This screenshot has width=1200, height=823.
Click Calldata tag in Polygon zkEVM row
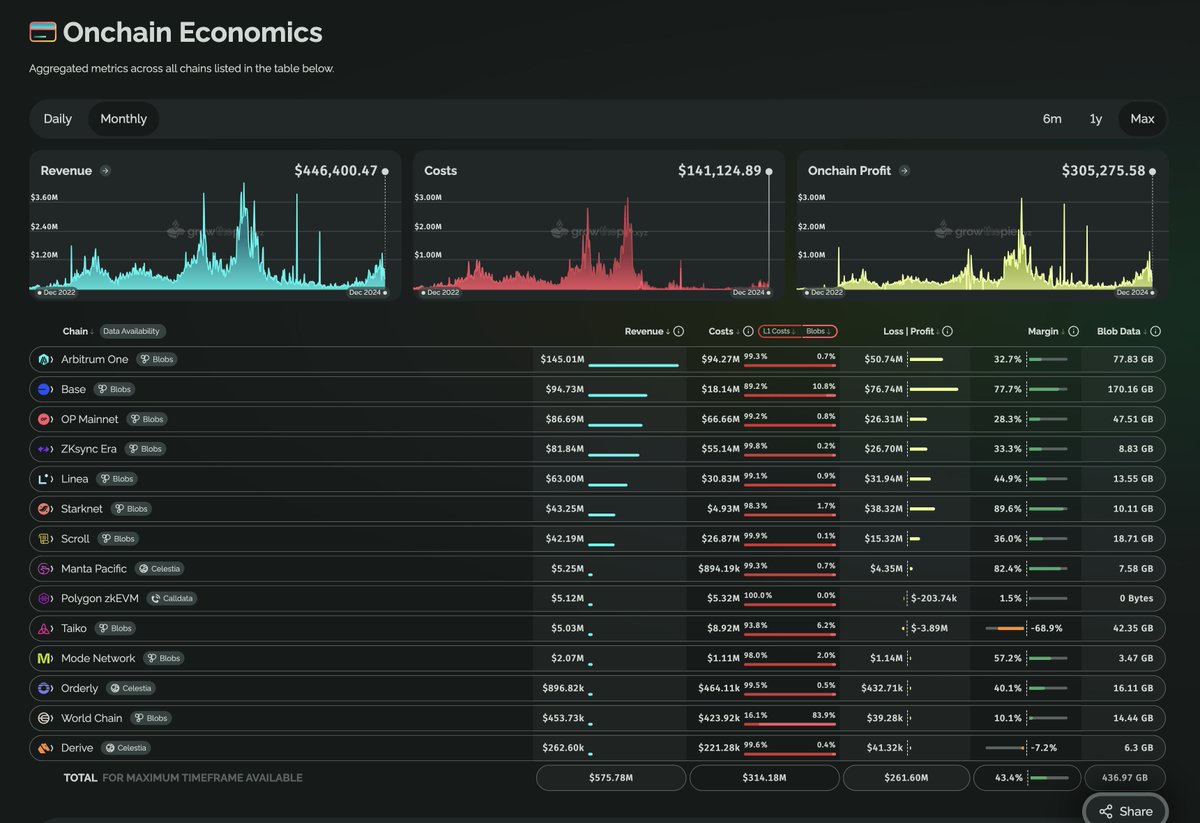point(172,599)
